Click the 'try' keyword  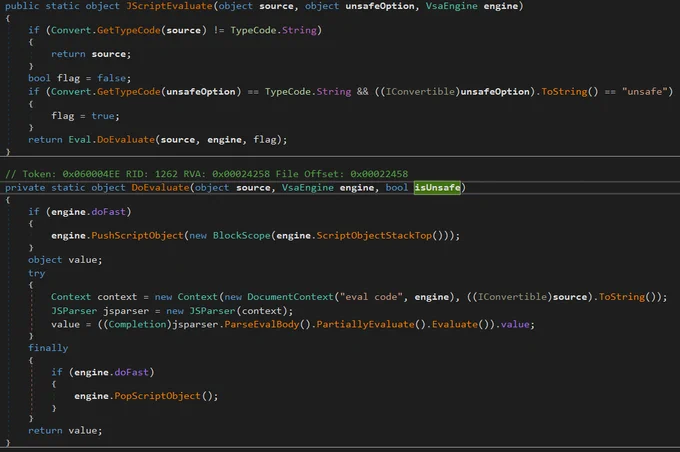tap(36, 274)
